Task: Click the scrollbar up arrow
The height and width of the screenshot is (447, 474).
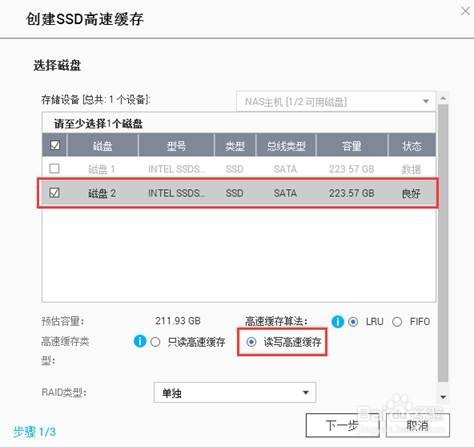Action: 443,98
